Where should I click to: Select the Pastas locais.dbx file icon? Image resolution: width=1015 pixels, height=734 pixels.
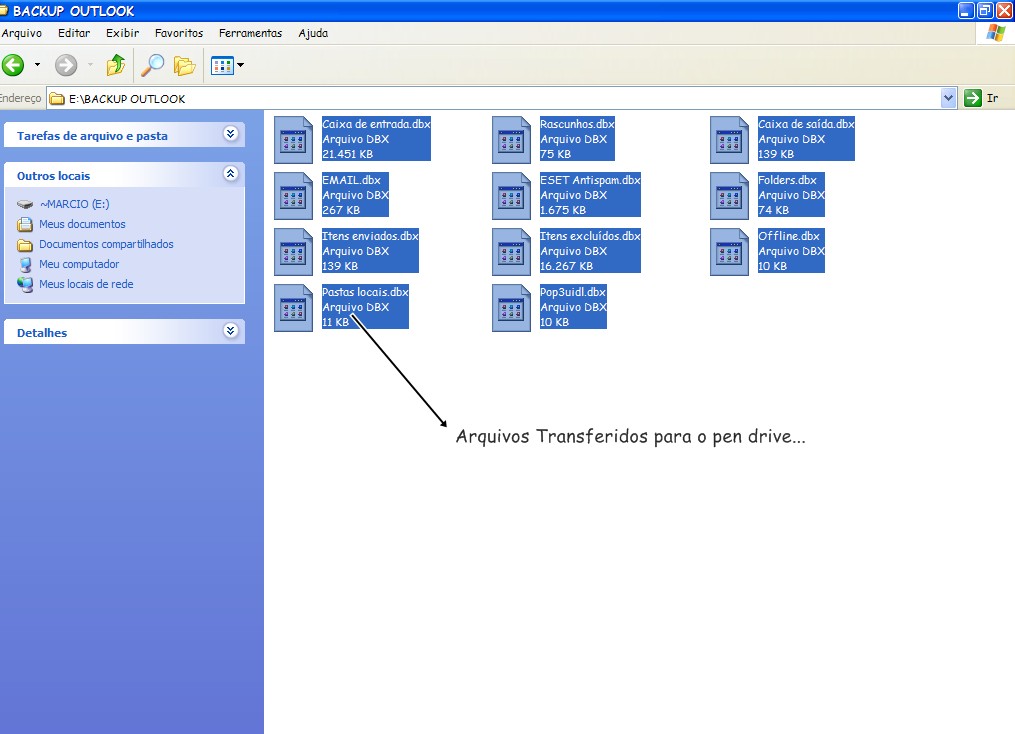point(293,308)
